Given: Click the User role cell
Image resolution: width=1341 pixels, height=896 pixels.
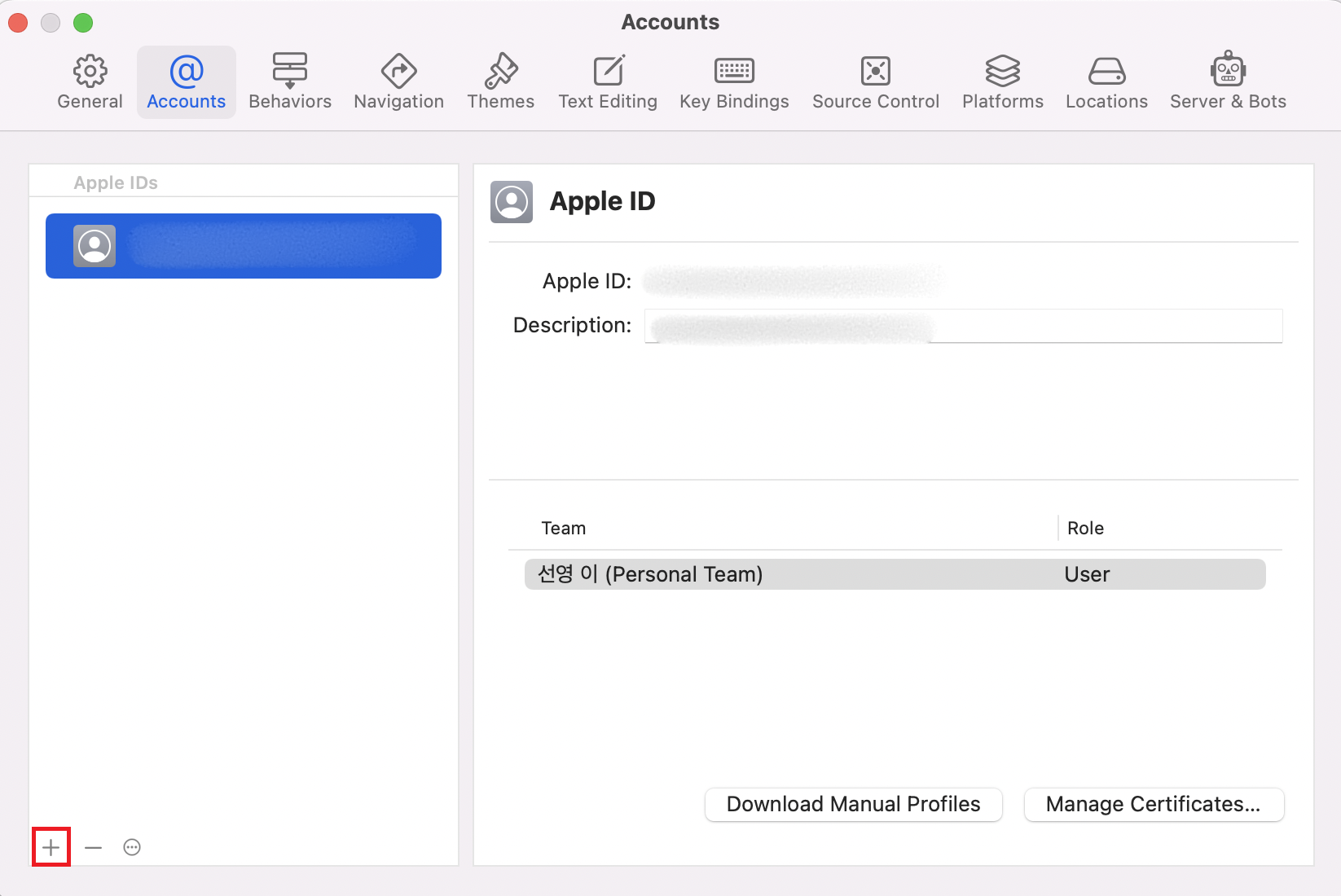Looking at the screenshot, I should coord(1087,574).
